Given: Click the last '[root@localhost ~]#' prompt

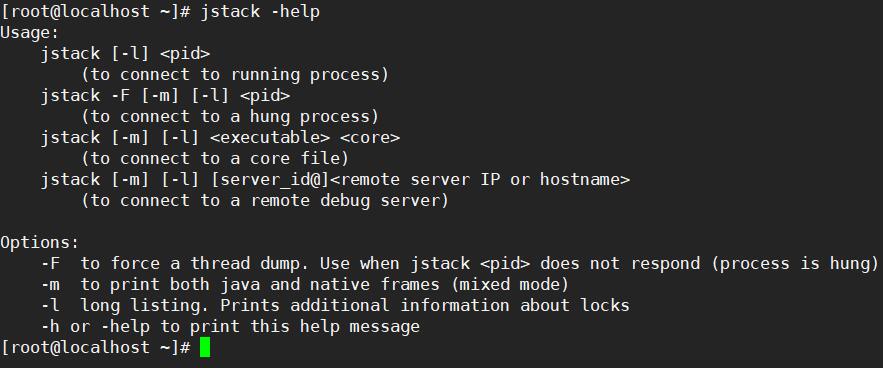Looking at the screenshot, I should click(96, 348).
